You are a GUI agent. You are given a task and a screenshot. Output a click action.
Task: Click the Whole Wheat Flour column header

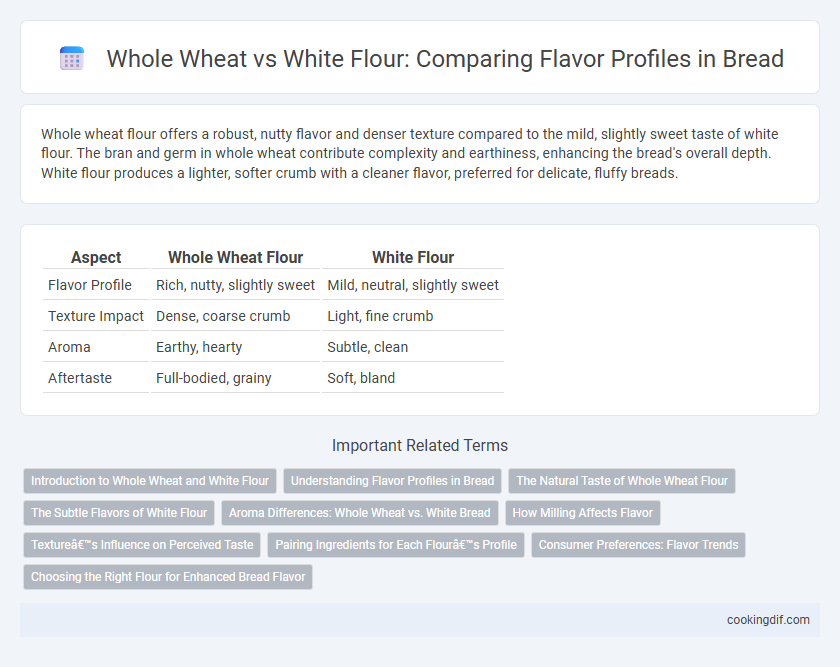click(x=235, y=257)
